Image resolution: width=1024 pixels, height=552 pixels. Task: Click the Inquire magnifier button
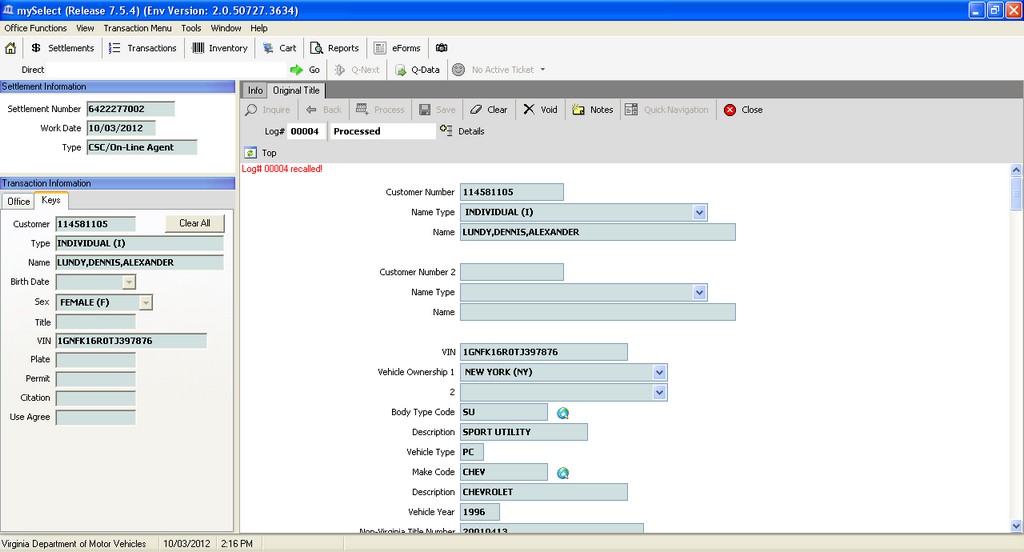click(x=268, y=110)
